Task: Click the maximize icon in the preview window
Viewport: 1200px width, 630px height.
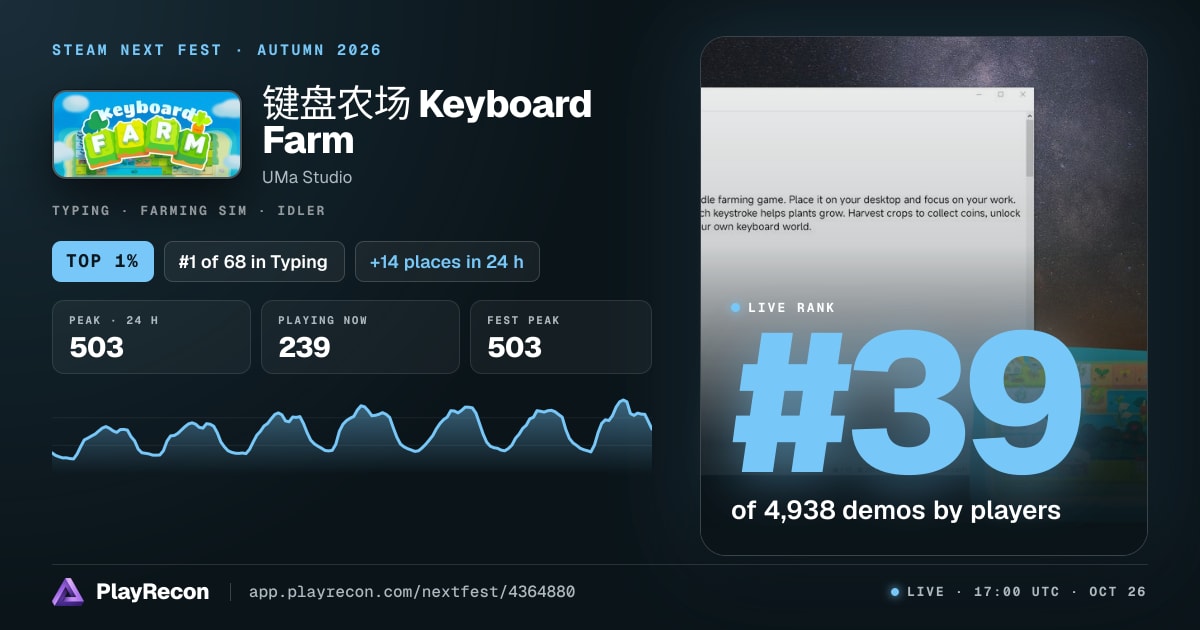Action: (1000, 94)
